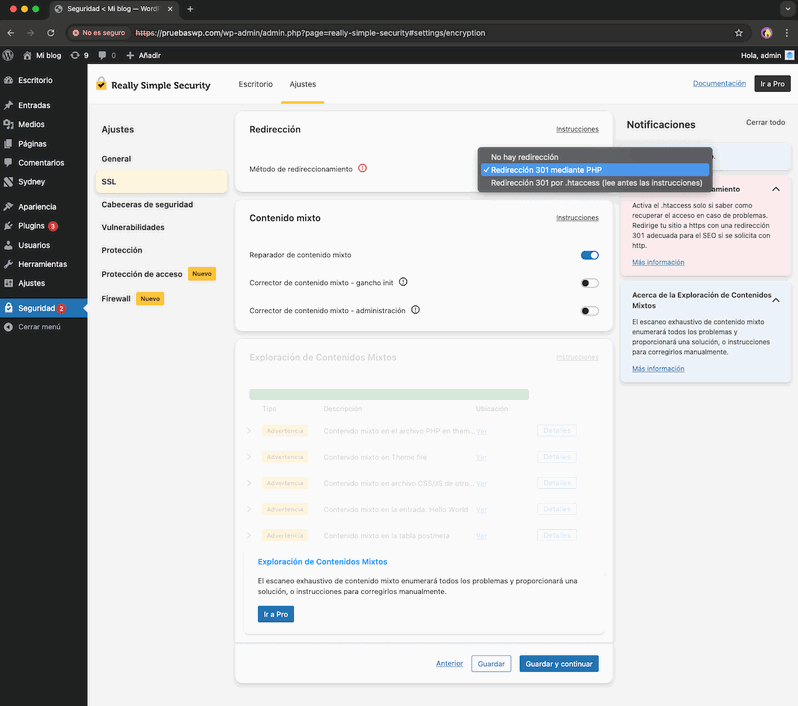The height and width of the screenshot is (706, 798).
Task: Open Vulnerabilidades settings section
Action: click(161, 228)
